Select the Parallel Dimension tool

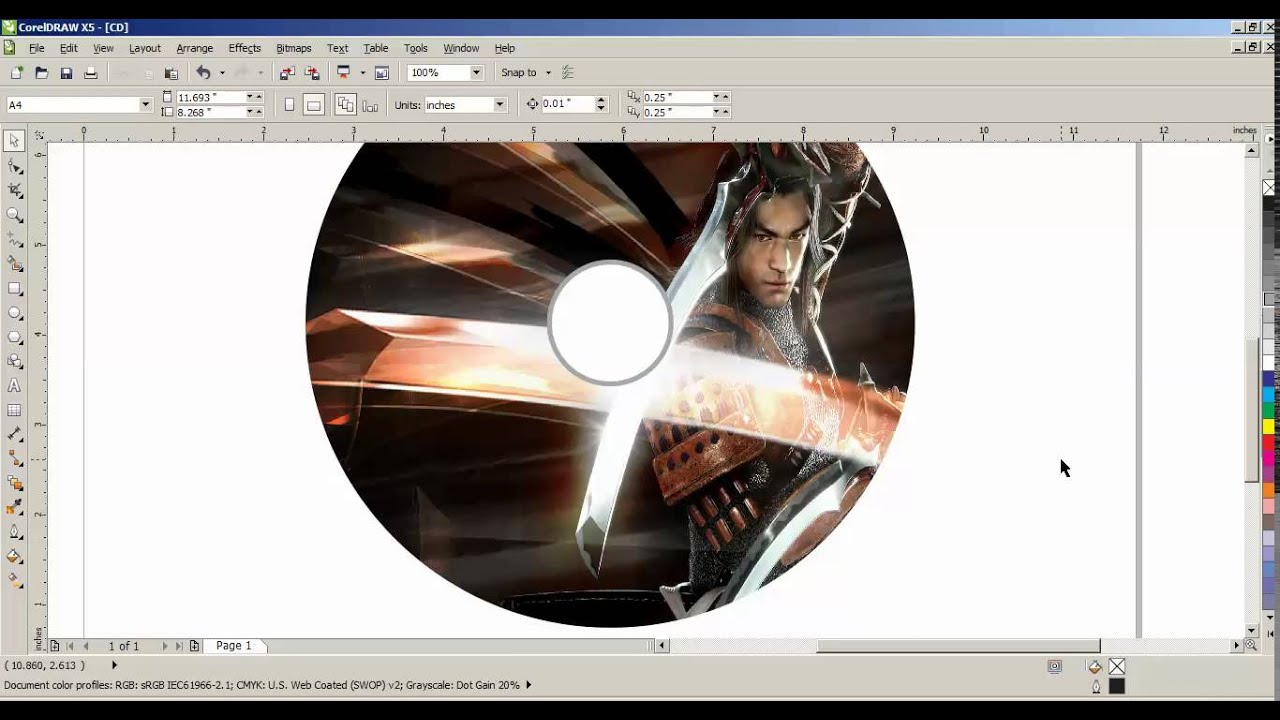pos(15,435)
